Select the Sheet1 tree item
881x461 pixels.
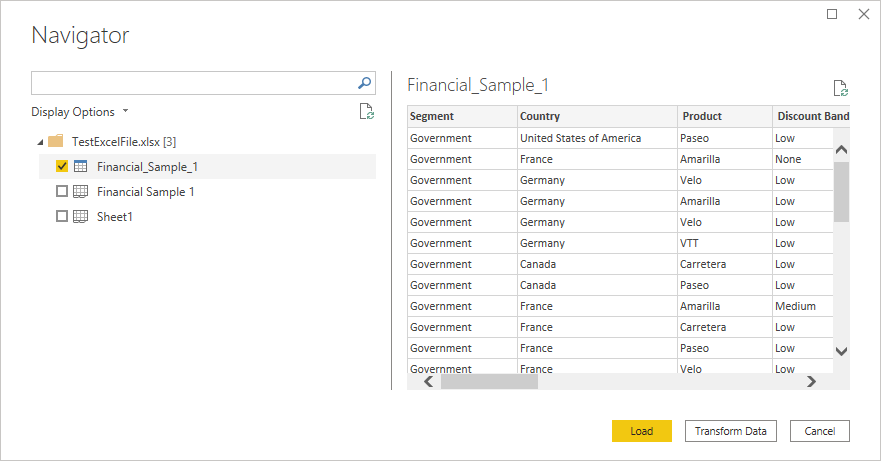coord(114,216)
